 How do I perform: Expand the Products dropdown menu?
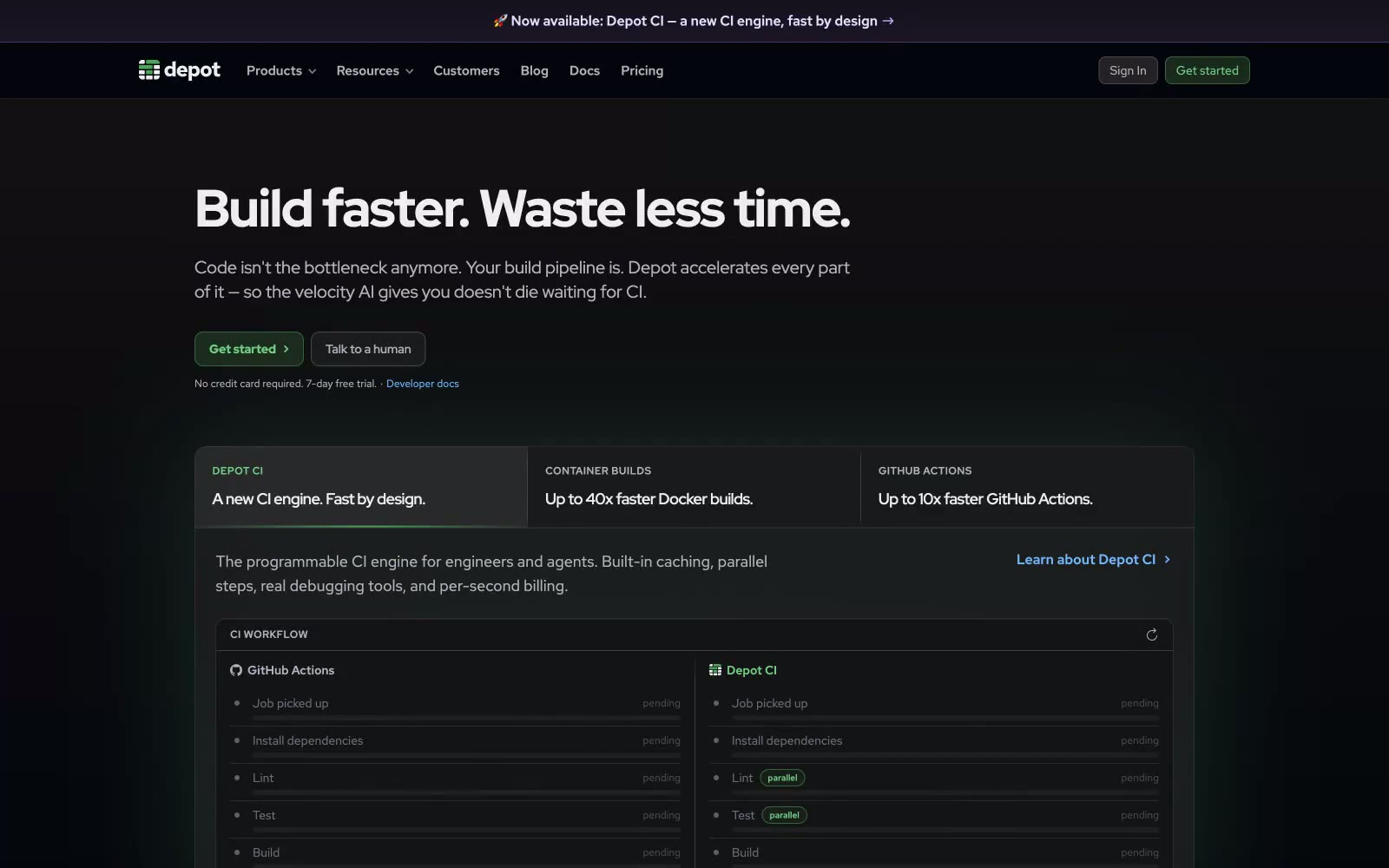click(281, 70)
